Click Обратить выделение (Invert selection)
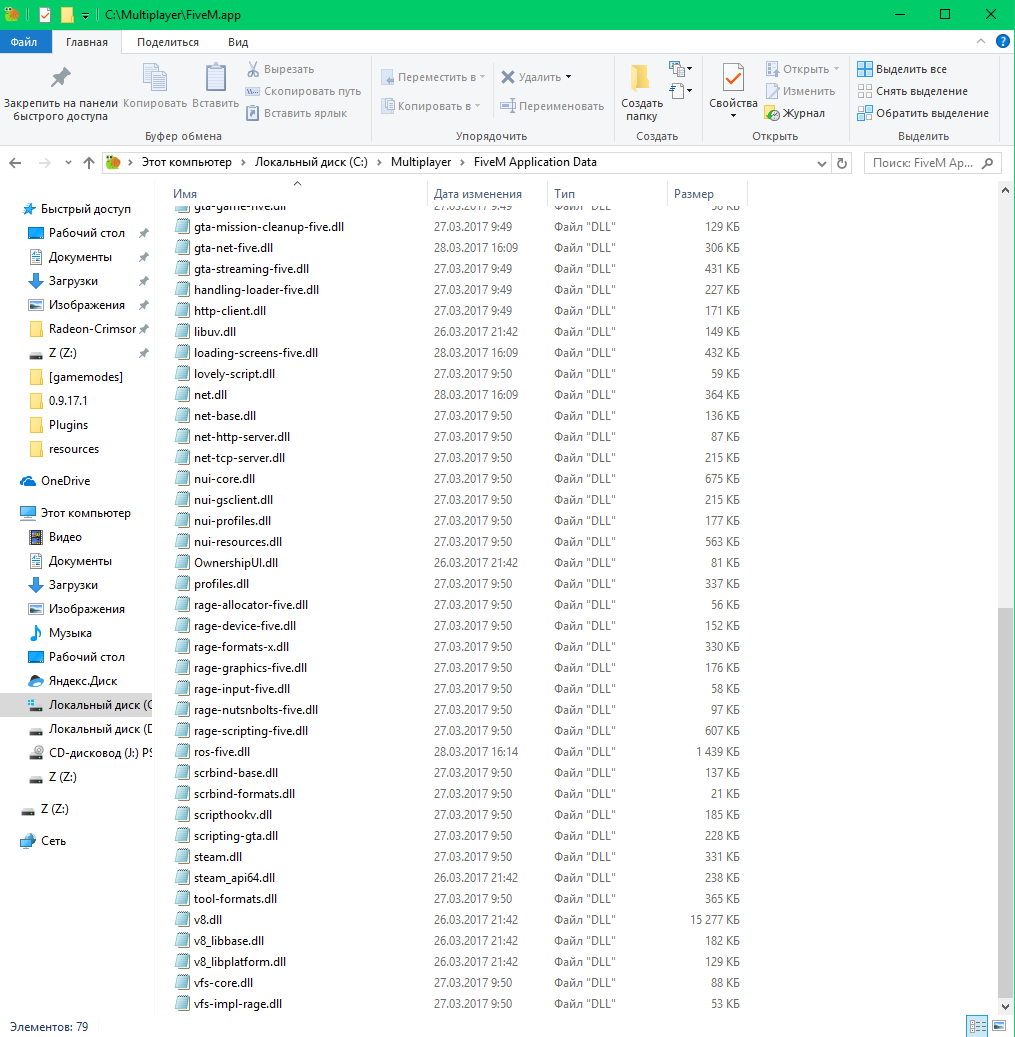This screenshot has width=1015, height=1037. [922, 113]
